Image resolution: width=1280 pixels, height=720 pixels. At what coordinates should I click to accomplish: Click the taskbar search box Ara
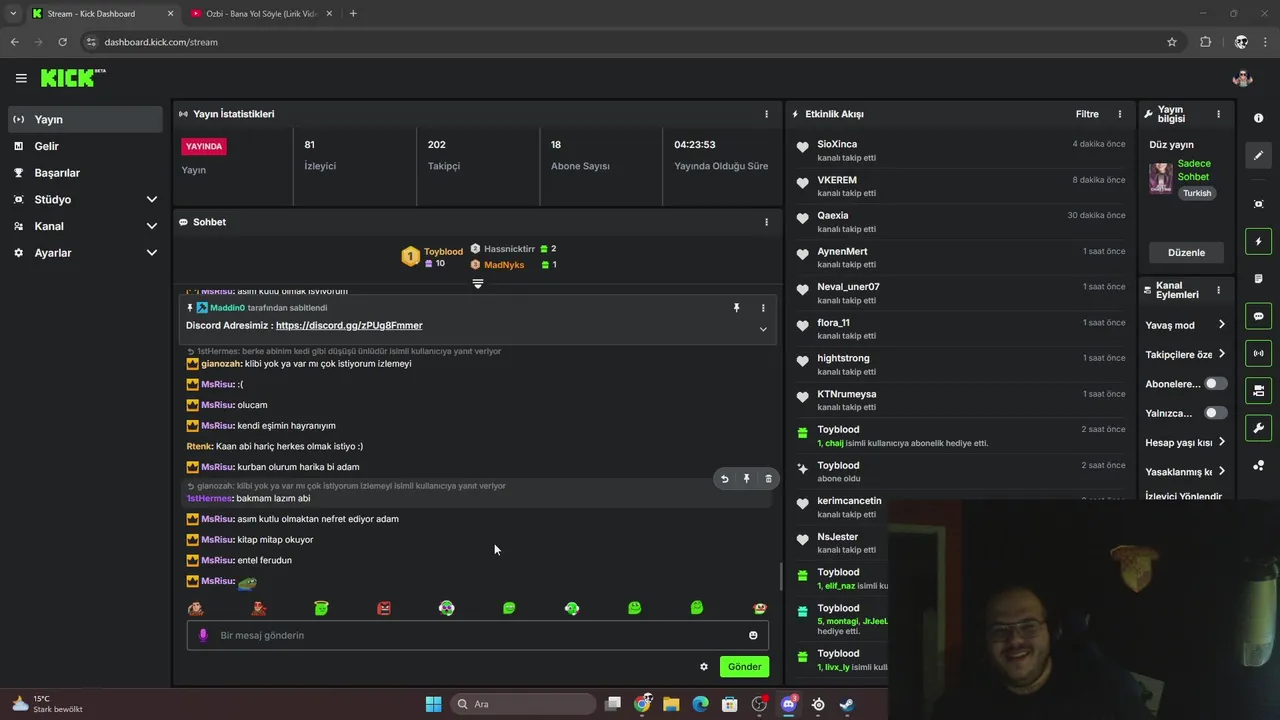click(x=522, y=704)
